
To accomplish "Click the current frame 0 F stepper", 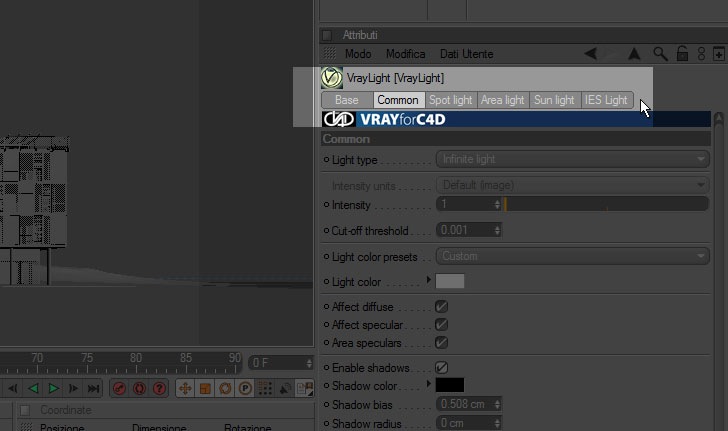I will click(309, 363).
